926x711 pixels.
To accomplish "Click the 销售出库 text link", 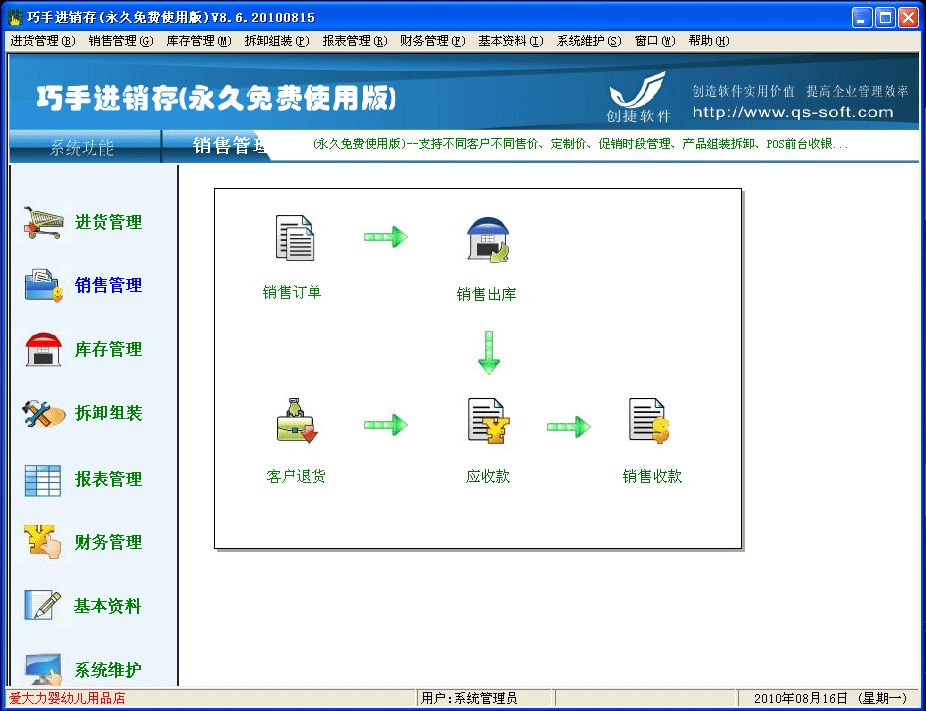I will point(487,293).
